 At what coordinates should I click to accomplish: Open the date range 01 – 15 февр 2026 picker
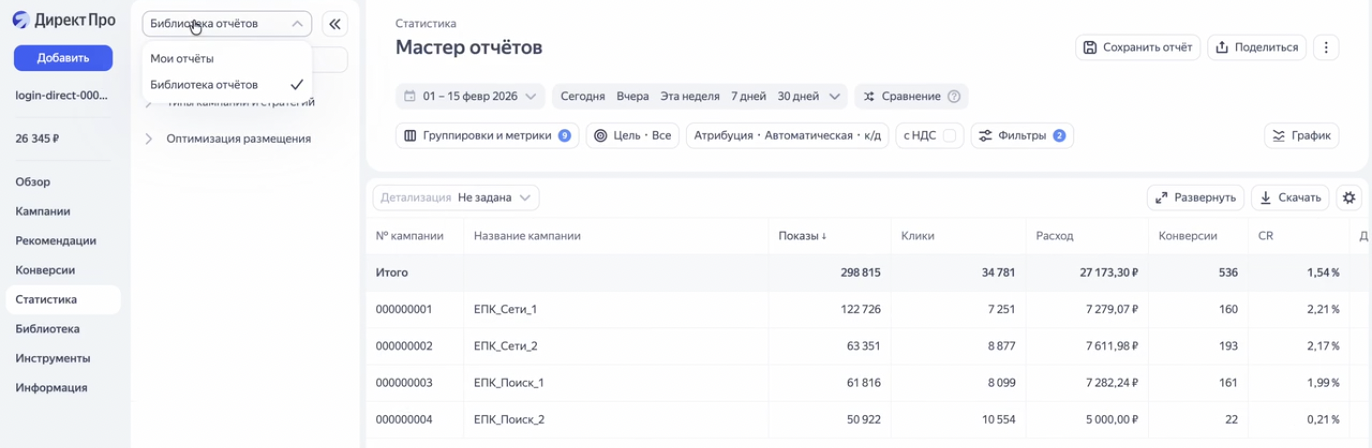pos(470,97)
